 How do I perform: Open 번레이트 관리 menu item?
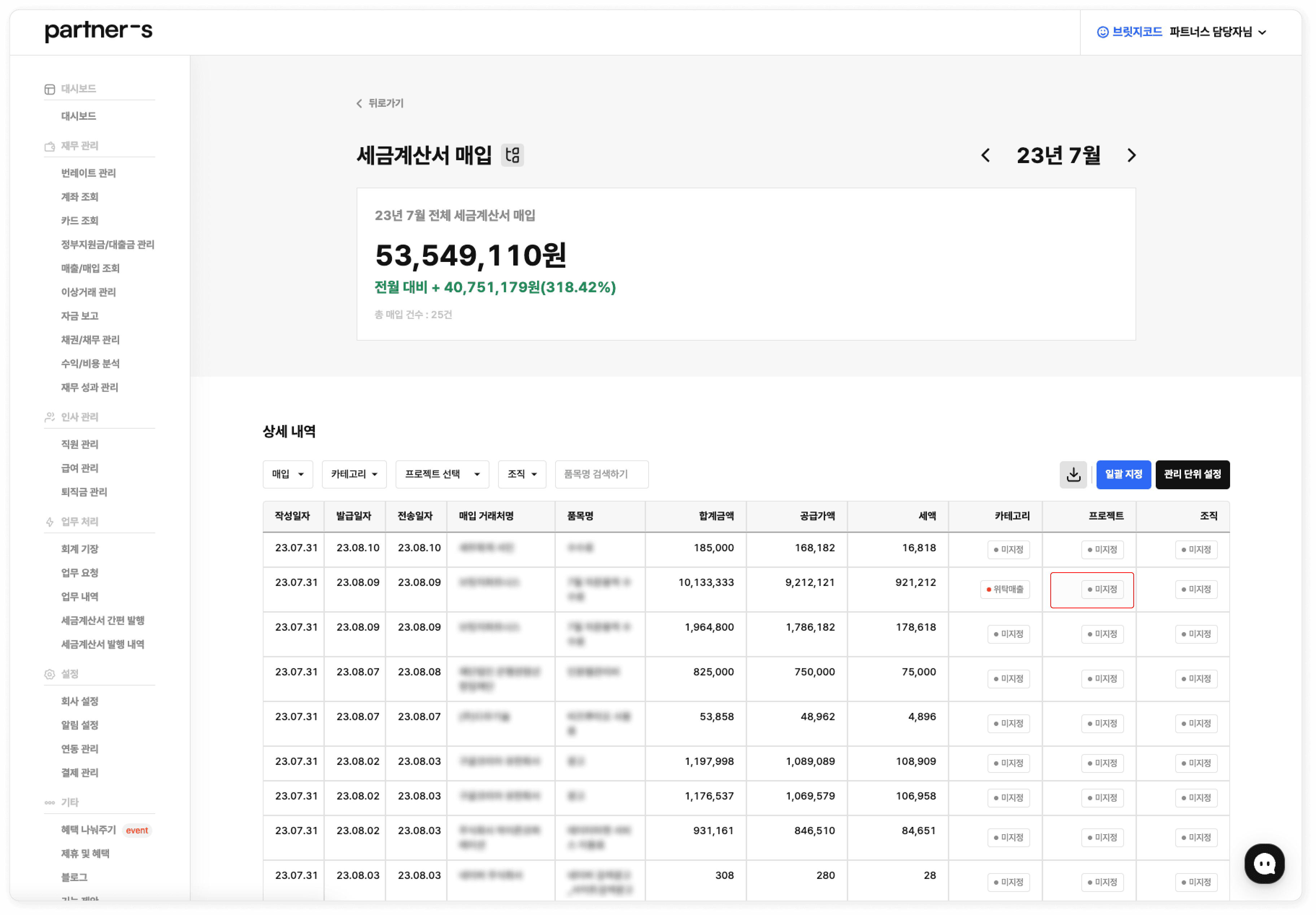(88, 174)
